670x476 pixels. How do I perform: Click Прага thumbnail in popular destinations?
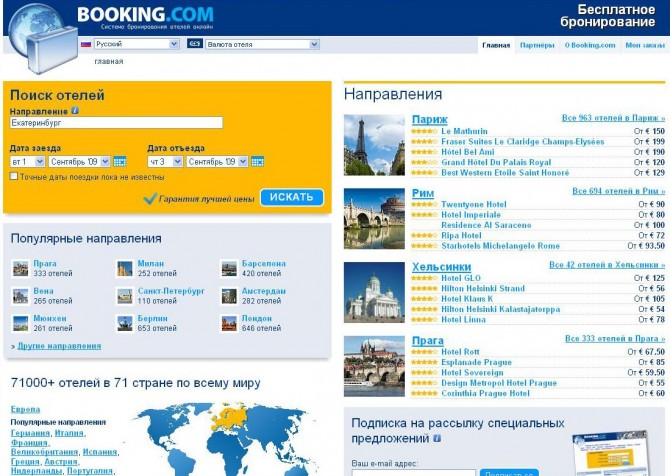[21, 268]
